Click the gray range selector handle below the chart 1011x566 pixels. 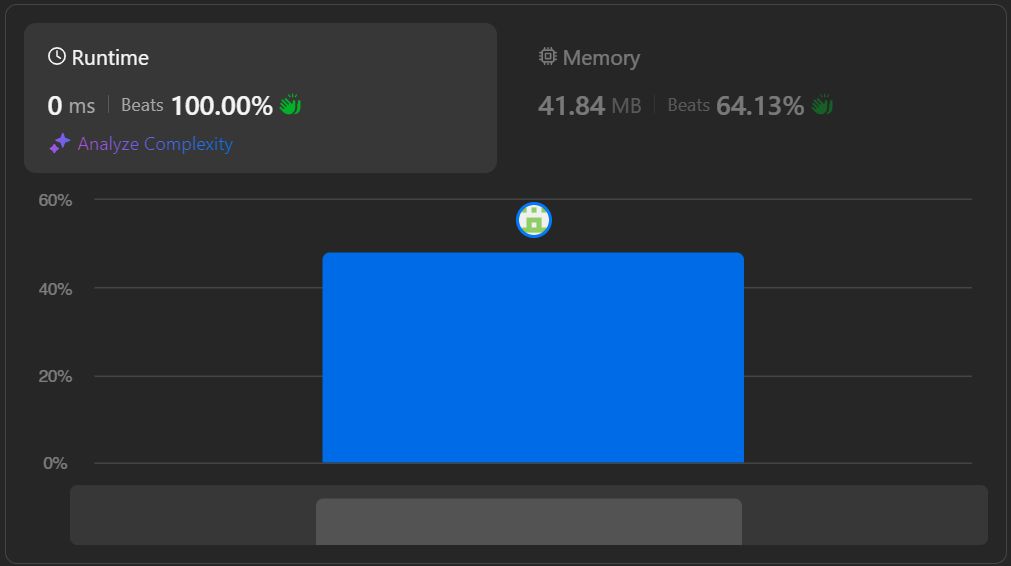pos(529,521)
